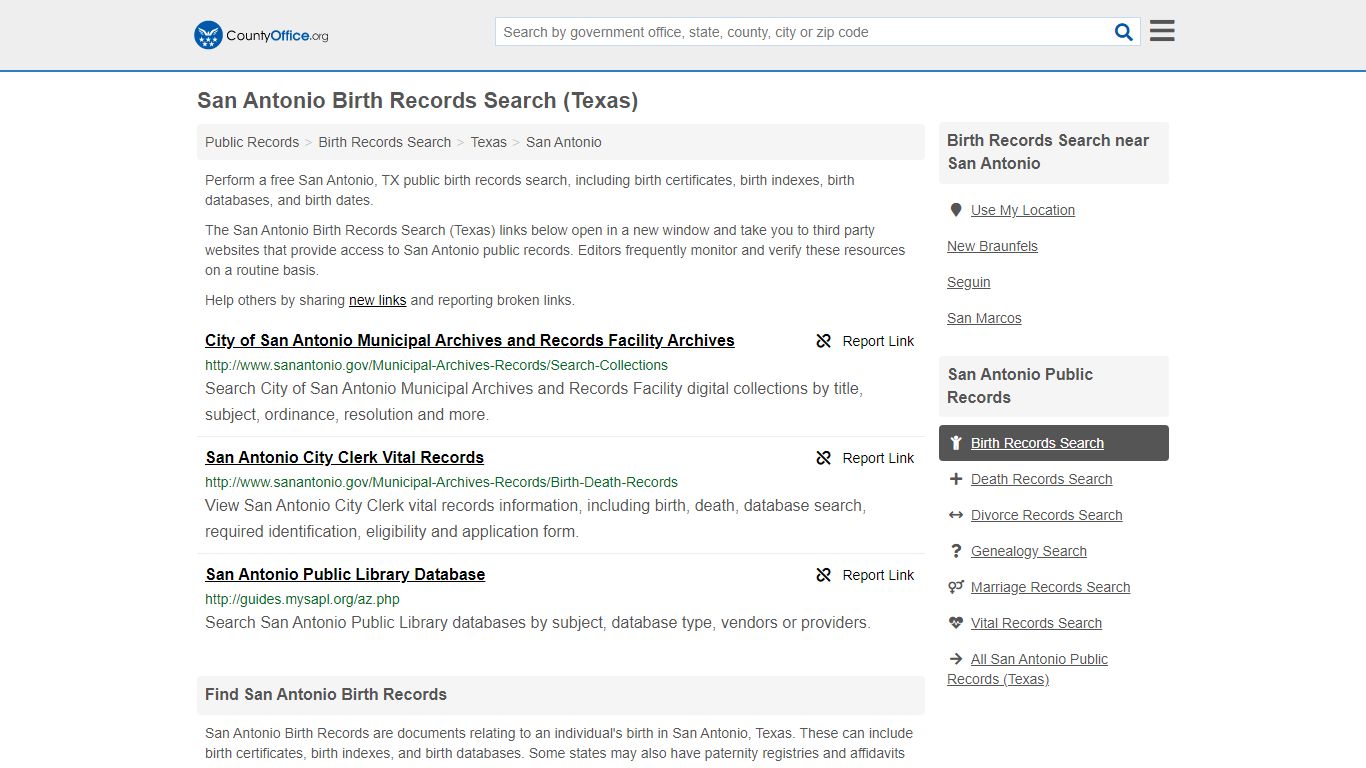Report Link for City Clerk Vital Records
Viewport: 1366px width, 768px height.
tap(865, 458)
